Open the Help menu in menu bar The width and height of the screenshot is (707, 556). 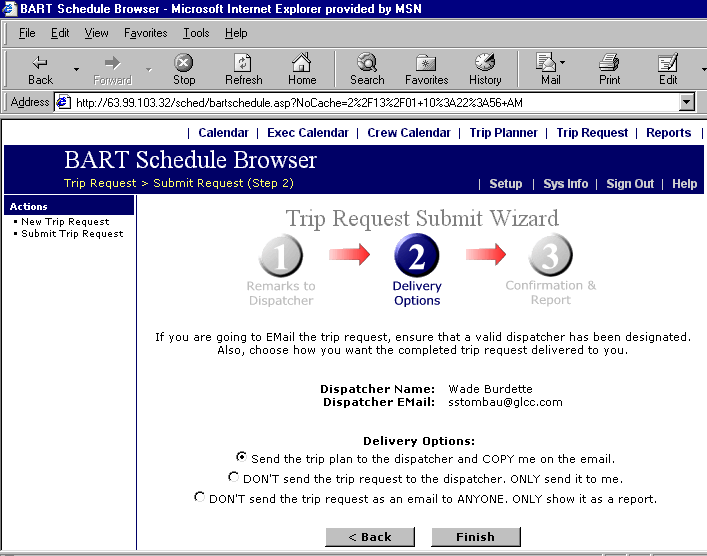(236, 33)
